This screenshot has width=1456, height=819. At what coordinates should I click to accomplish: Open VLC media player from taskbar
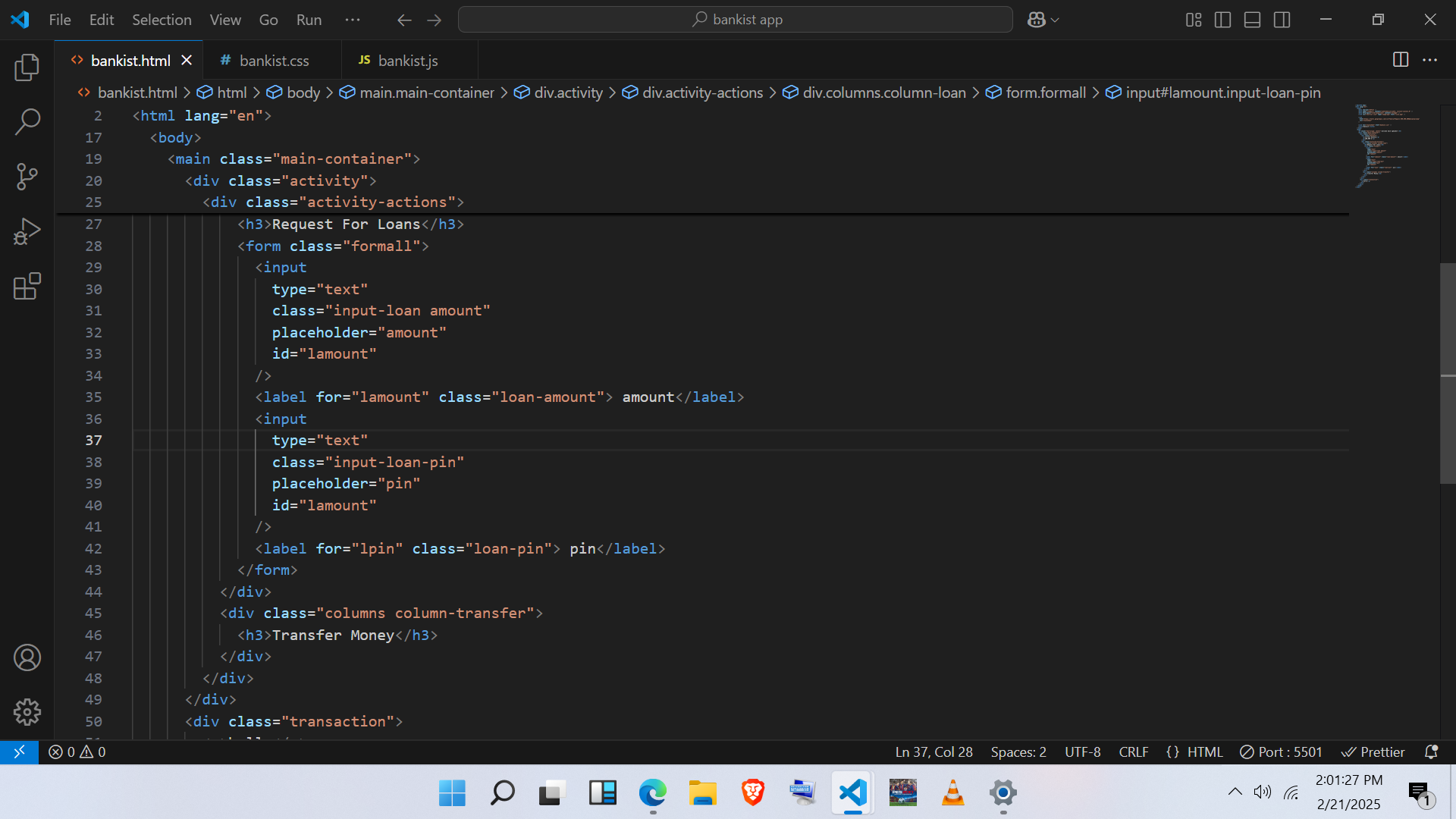pyautogui.click(x=953, y=793)
